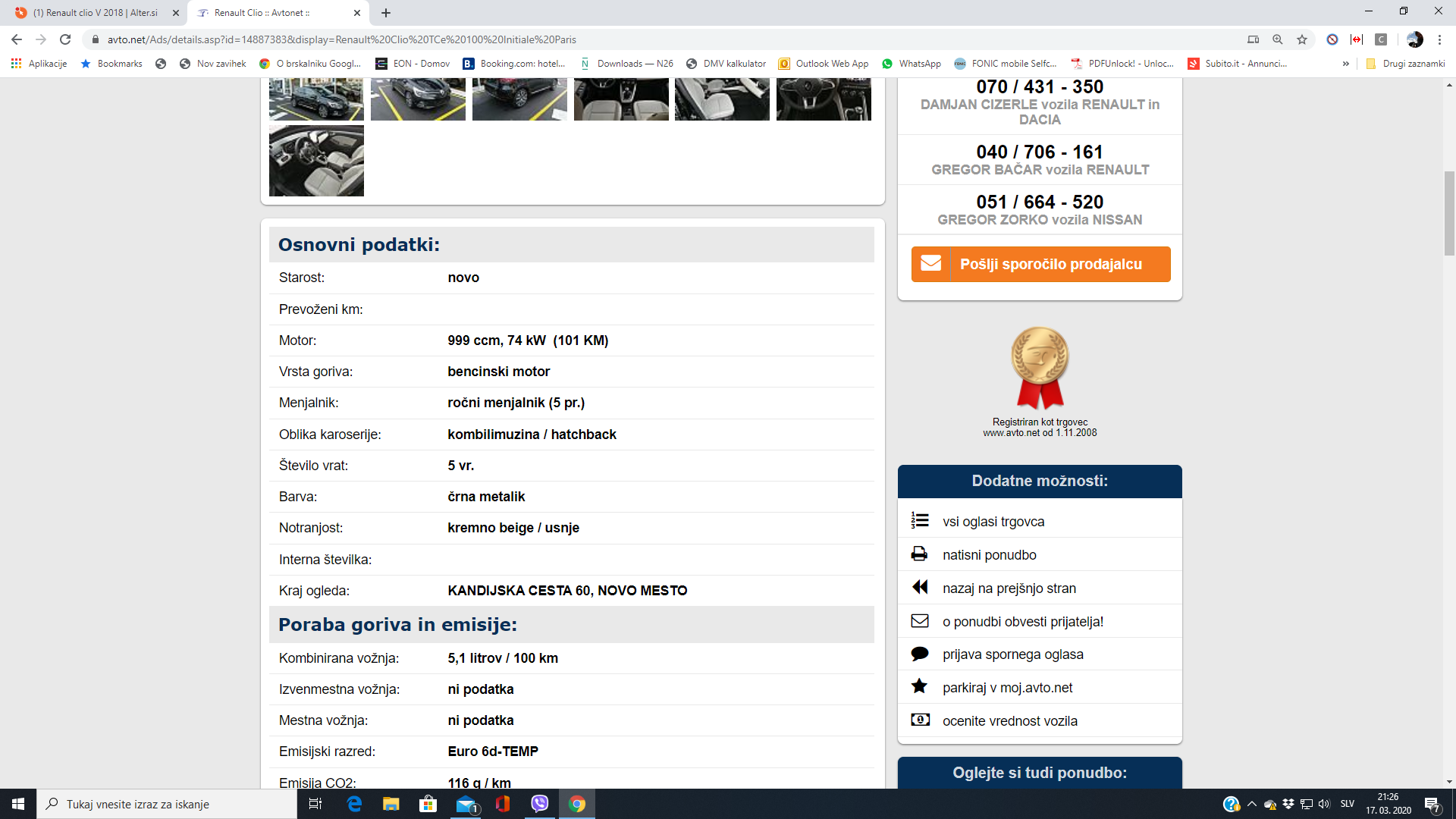Viewport: 1456px width, 819px height.
Task: Open the 'Outlook Web App' bookmark
Action: coord(824,64)
